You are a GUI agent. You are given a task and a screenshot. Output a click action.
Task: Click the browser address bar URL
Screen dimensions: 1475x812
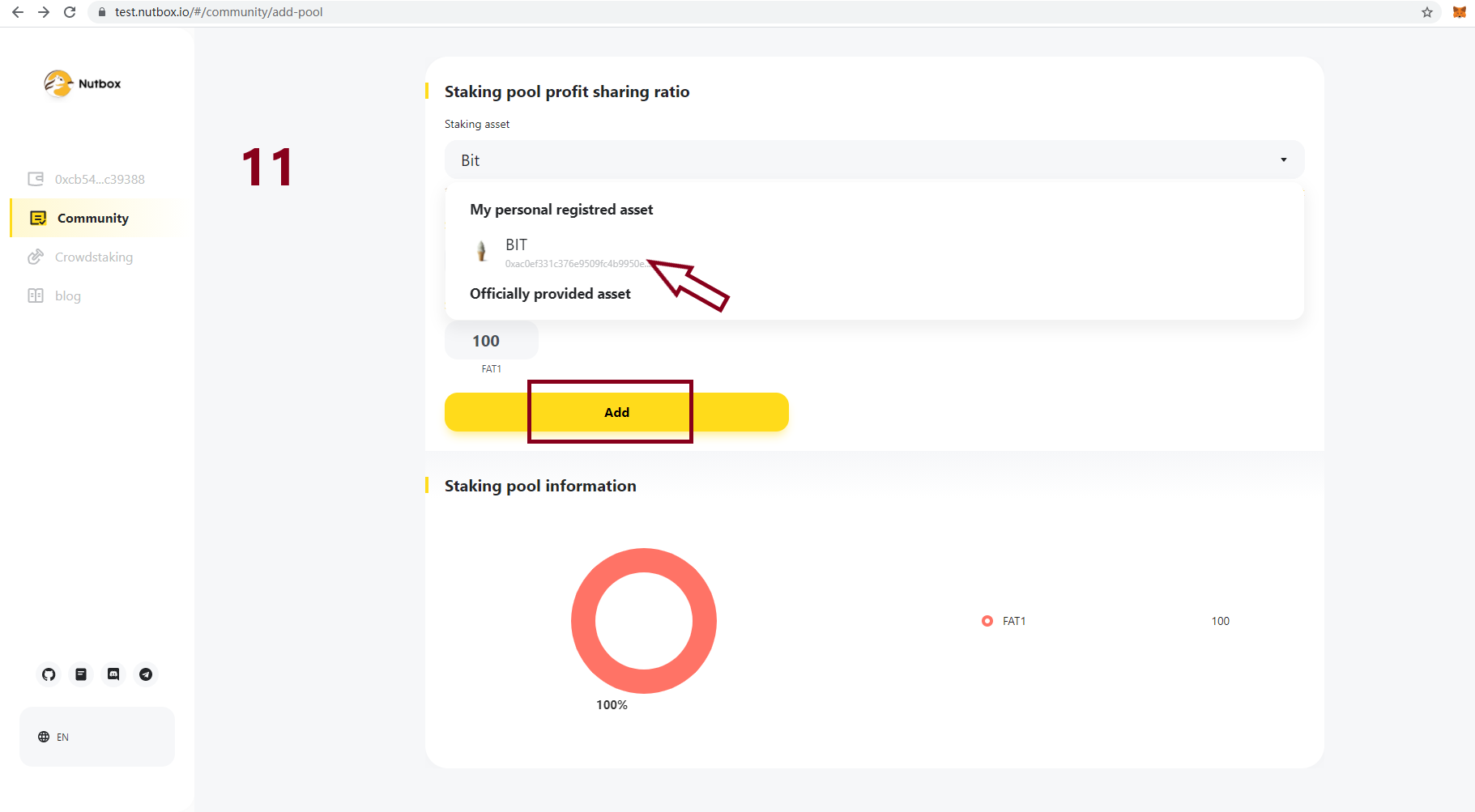click(x=219, y=12)
